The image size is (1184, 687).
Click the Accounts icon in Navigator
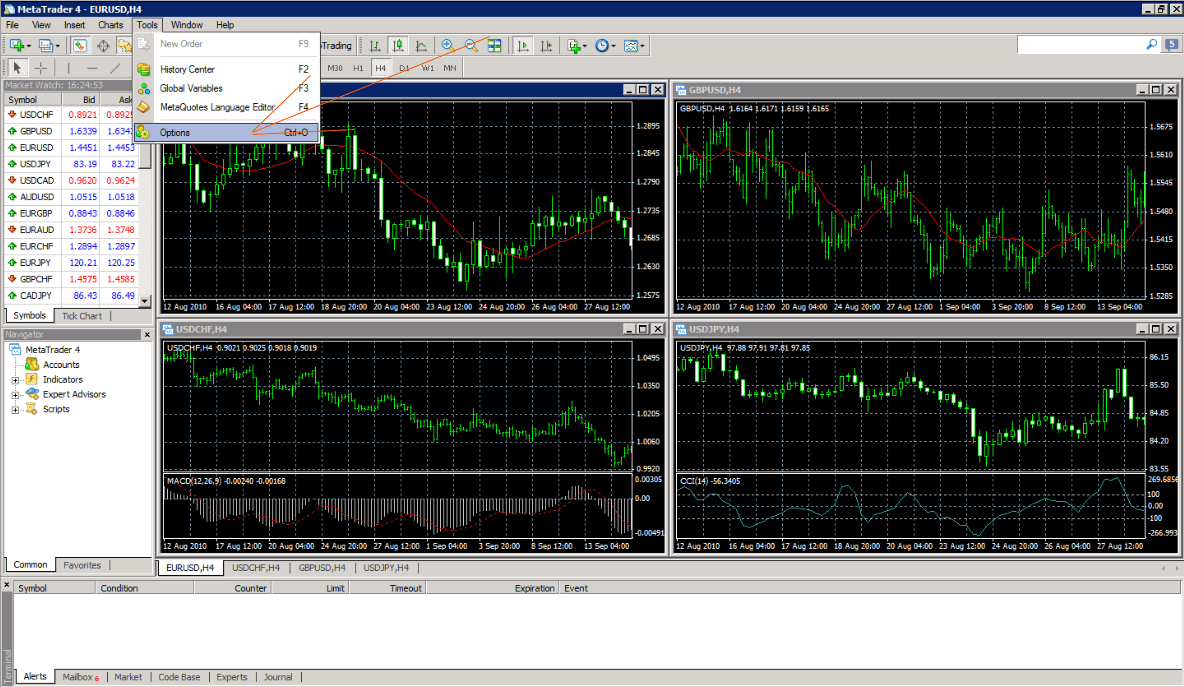(x=32, y=365)
